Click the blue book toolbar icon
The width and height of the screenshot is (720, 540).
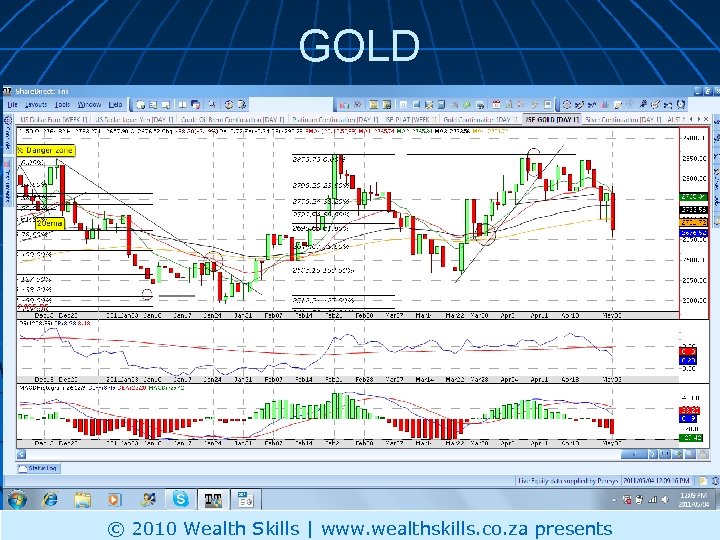tap(442, 105)
